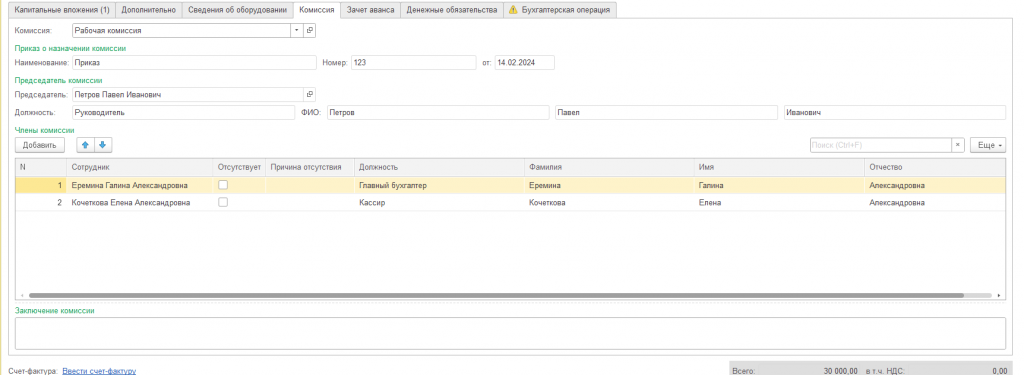This screenshot has height=375, width=1024.
Task: Click the Добавить button
Action: [x=40, y=145]
